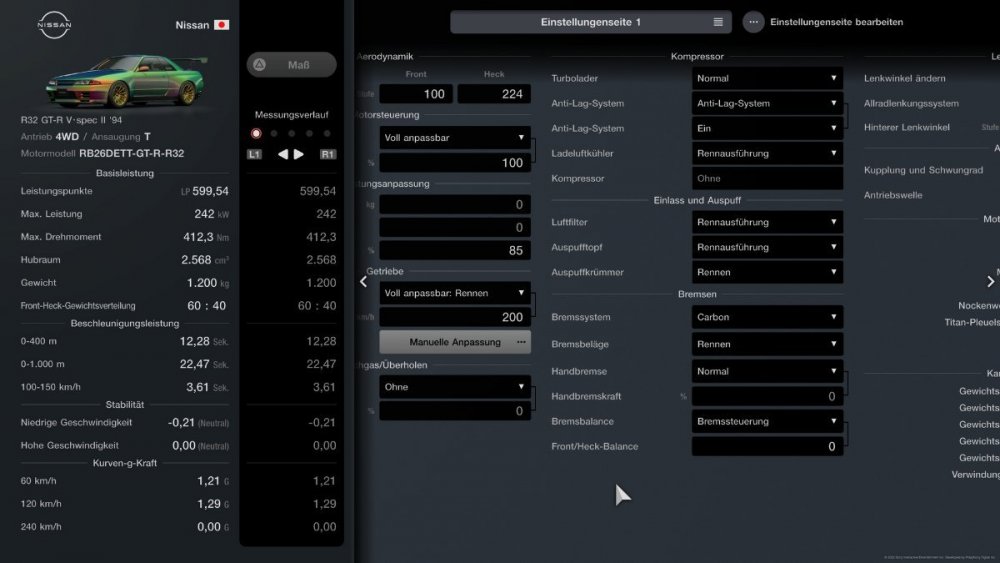This screenshot has height=563, width=1000.
Task: Click the 0-400 m time 12,28
Action: pyautogui.click(x=195, y=341)
